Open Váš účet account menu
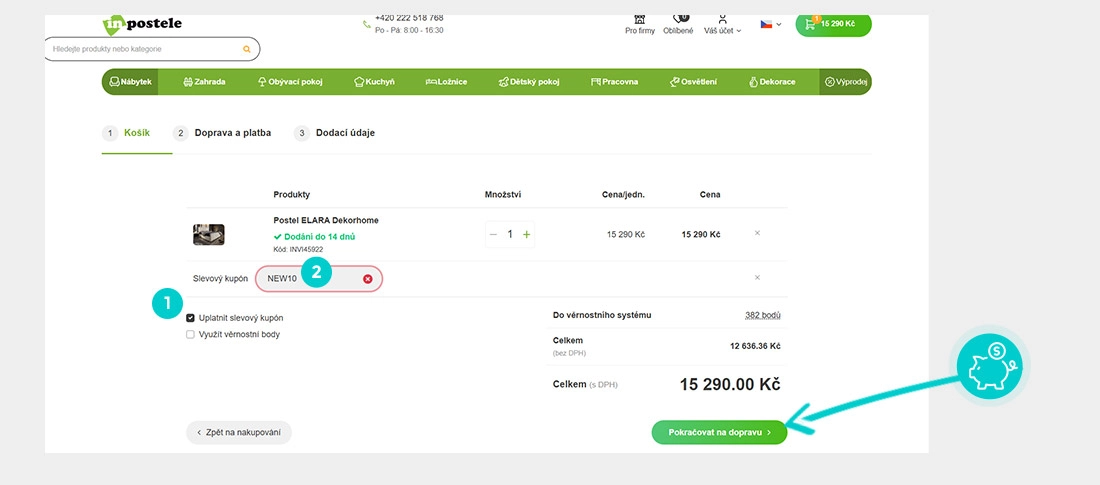This screenshot has width=1100, height=485. 723,24
